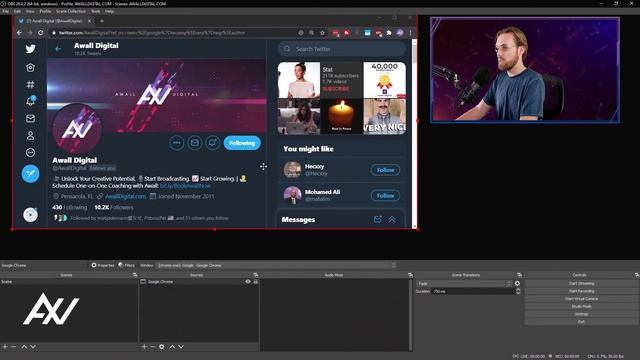
Task: Click the back arrow beside Awall Digital header
Action: coord(58,49)
